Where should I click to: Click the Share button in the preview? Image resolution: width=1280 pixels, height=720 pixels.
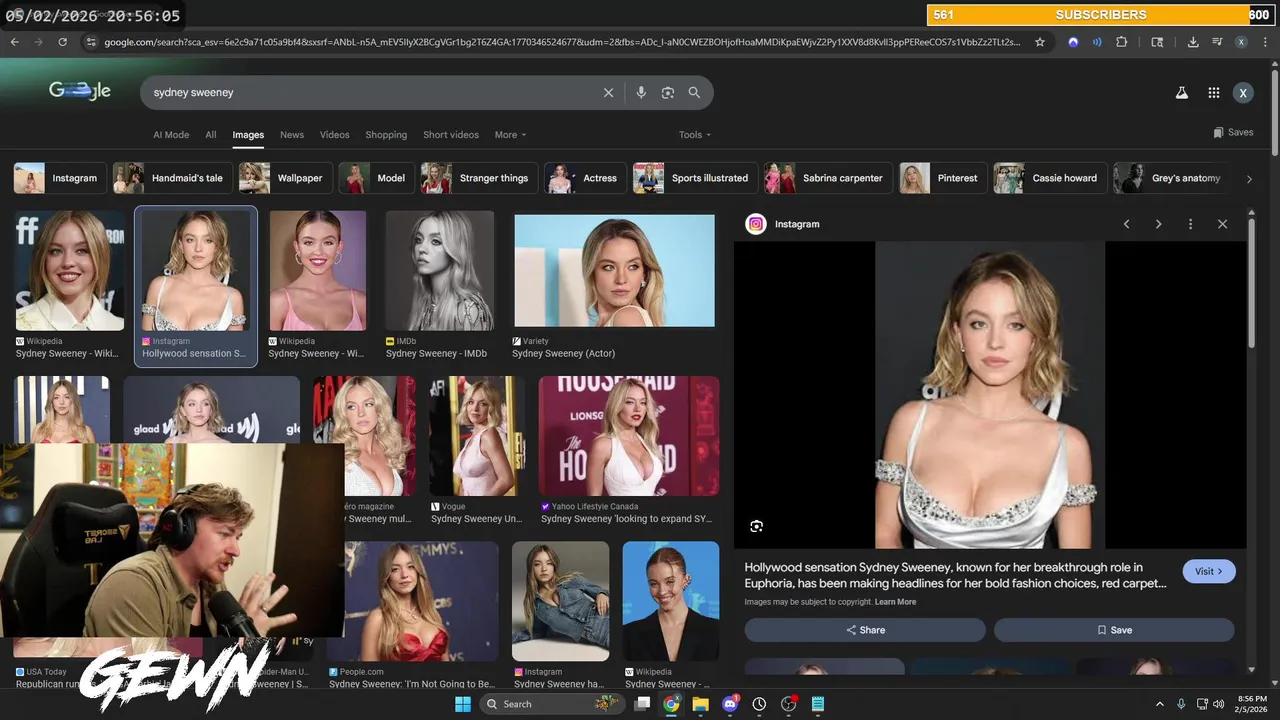coord(865,630)
